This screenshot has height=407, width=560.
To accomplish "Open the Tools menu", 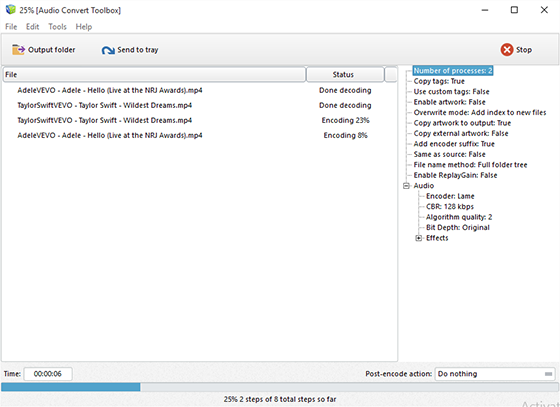I will pos(58,27).
